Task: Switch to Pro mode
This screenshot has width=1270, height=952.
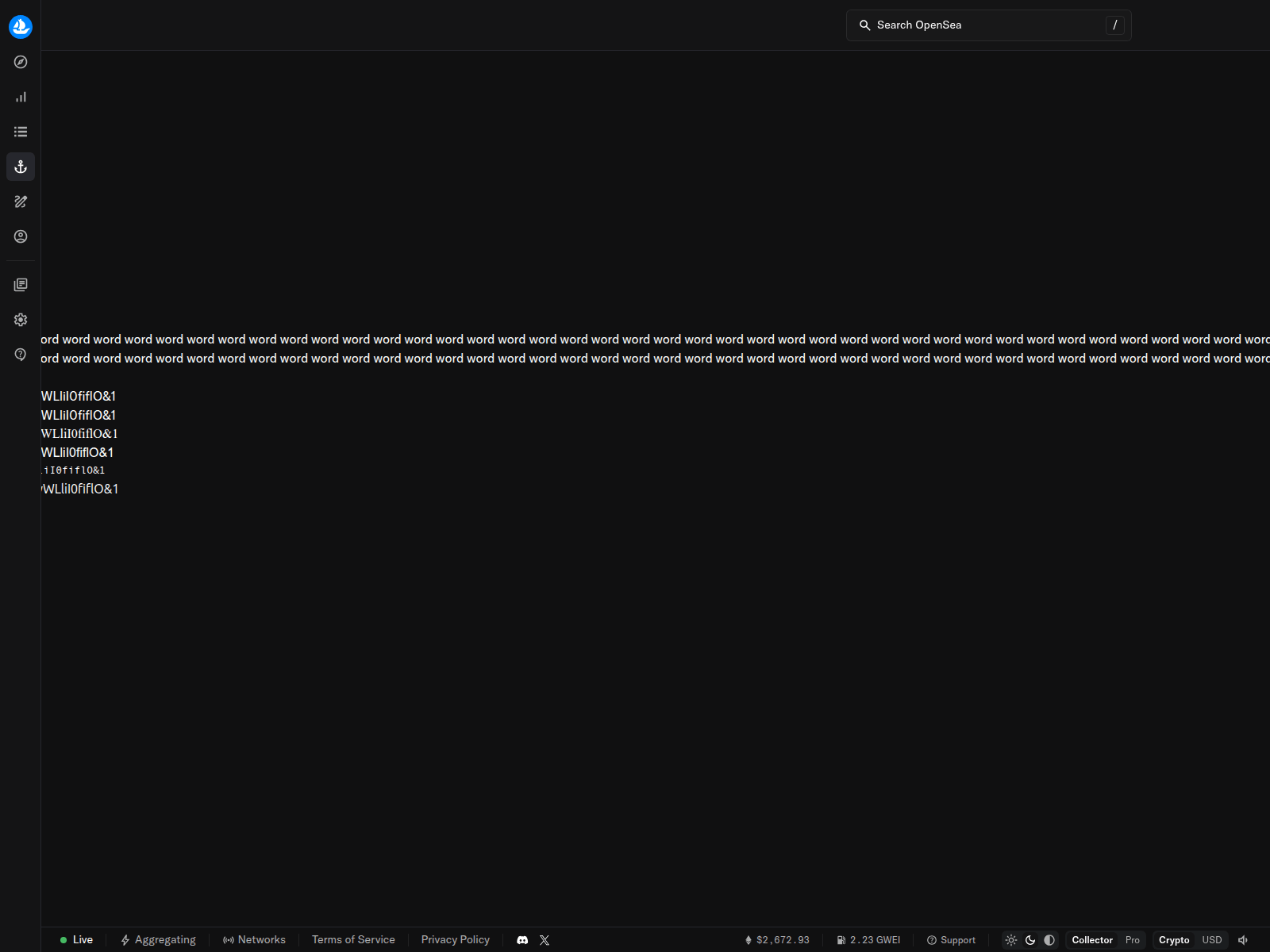Action: (1132, 940)
